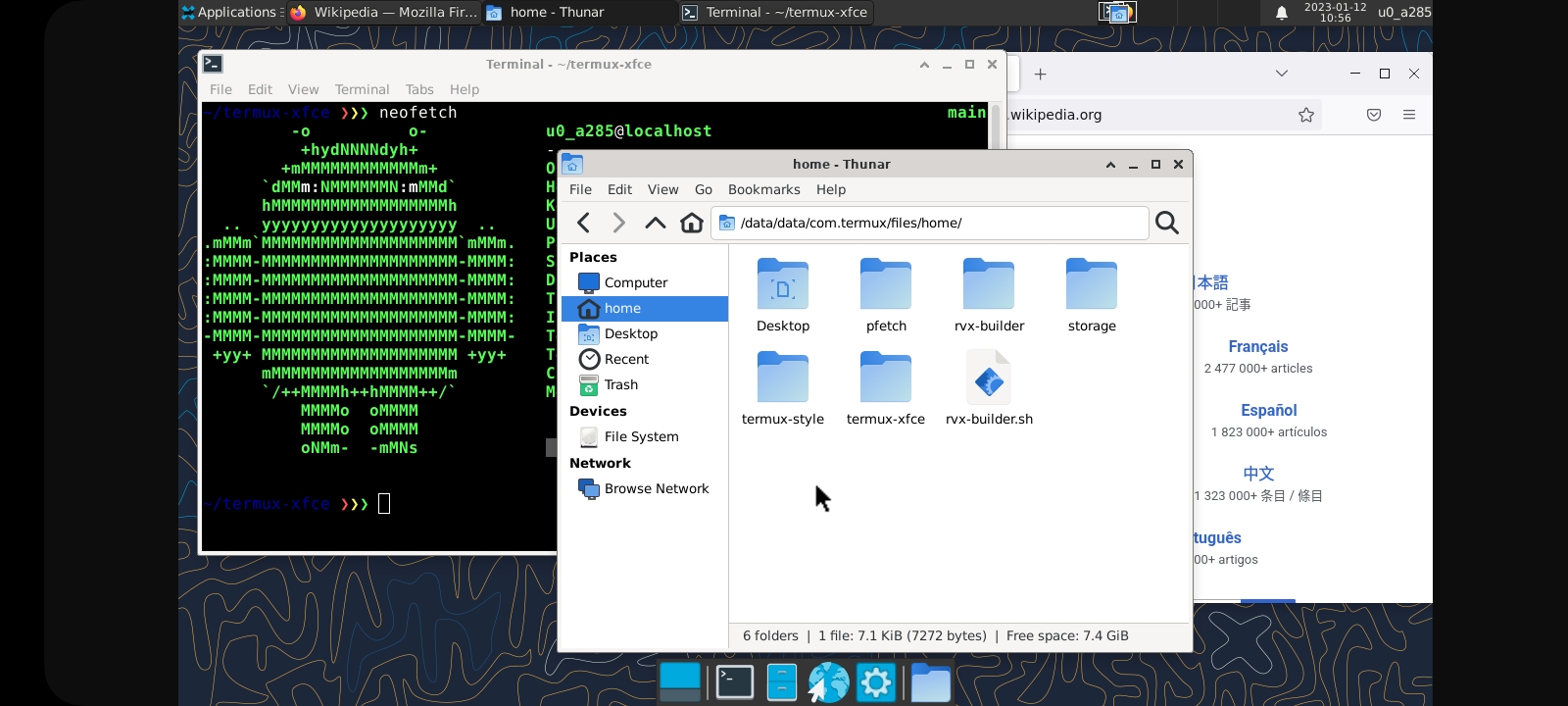Switch to Terminal taskbar button

pos(775,12)
